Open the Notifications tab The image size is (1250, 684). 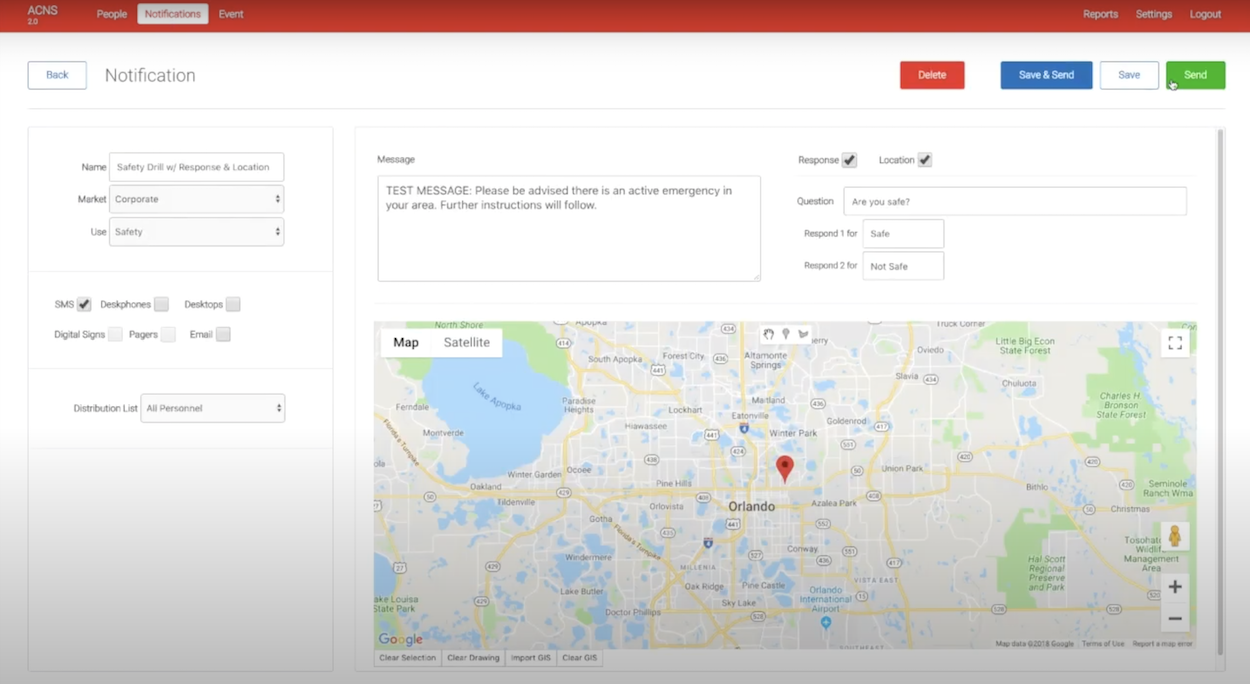tap(173, 14)
